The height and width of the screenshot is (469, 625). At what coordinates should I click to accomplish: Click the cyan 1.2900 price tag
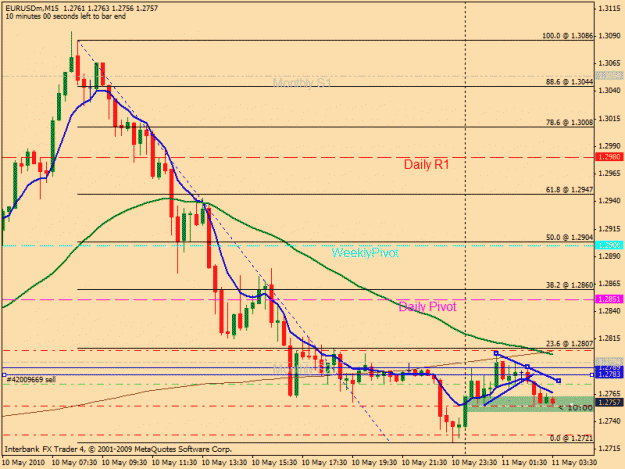[x=609, y=245]
